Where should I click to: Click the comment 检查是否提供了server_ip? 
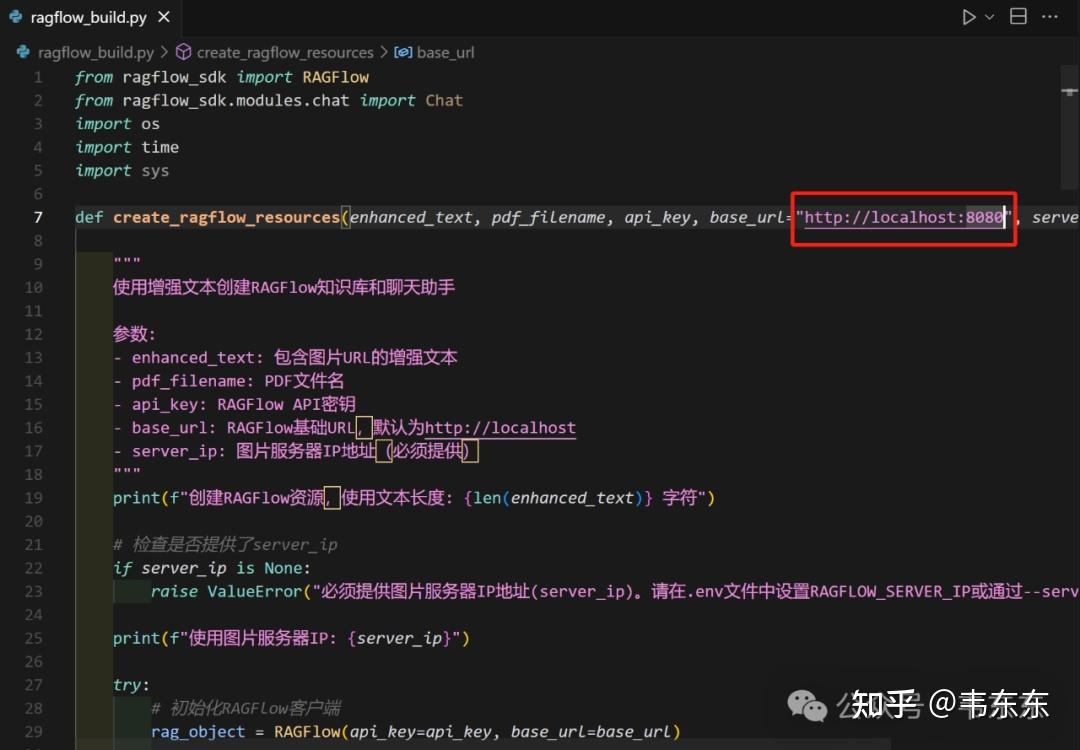[225, 545]
